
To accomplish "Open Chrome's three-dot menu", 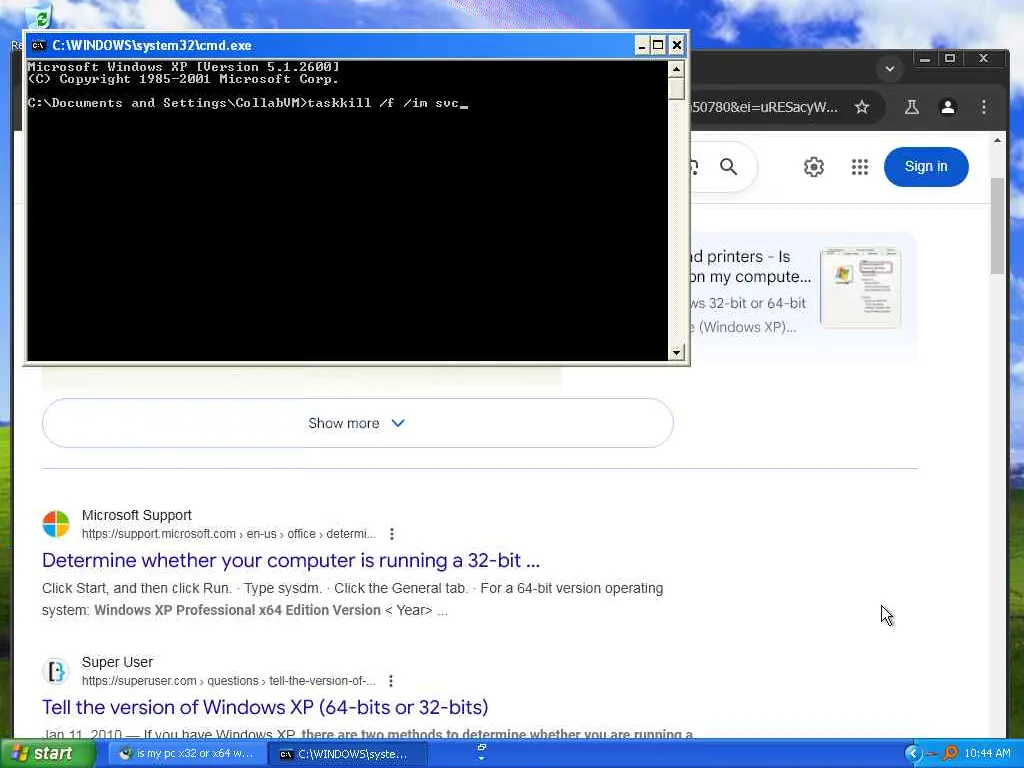I will click(984, 107).
